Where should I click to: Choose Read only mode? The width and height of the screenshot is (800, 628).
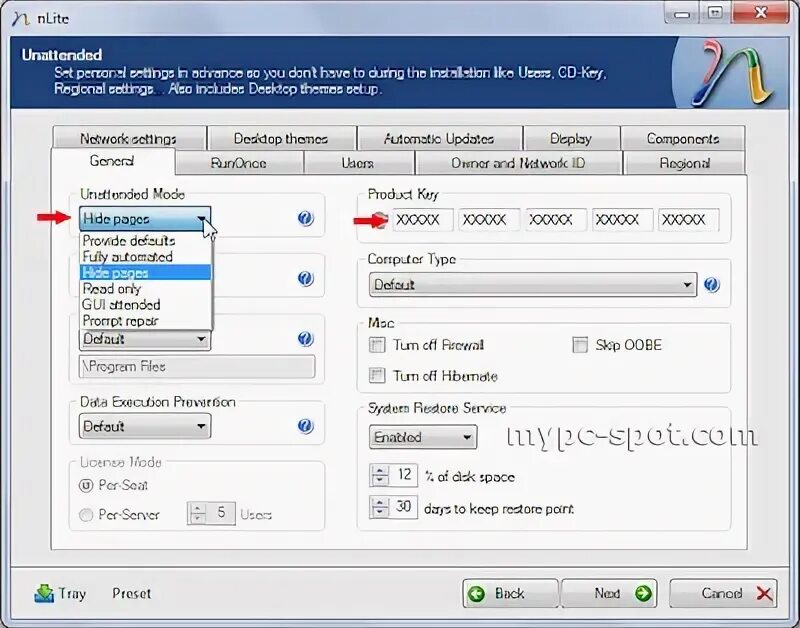pos(145,289)
